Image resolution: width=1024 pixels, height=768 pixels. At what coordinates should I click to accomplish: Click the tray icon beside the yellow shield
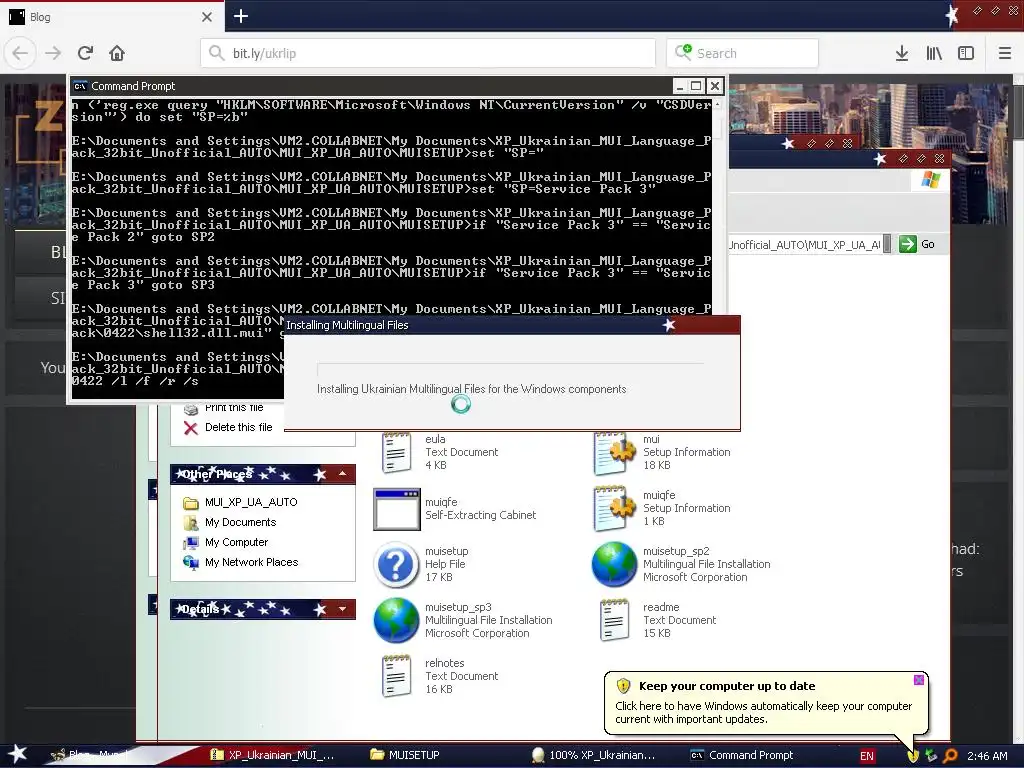pyautogui.click(x=931, y=756)
